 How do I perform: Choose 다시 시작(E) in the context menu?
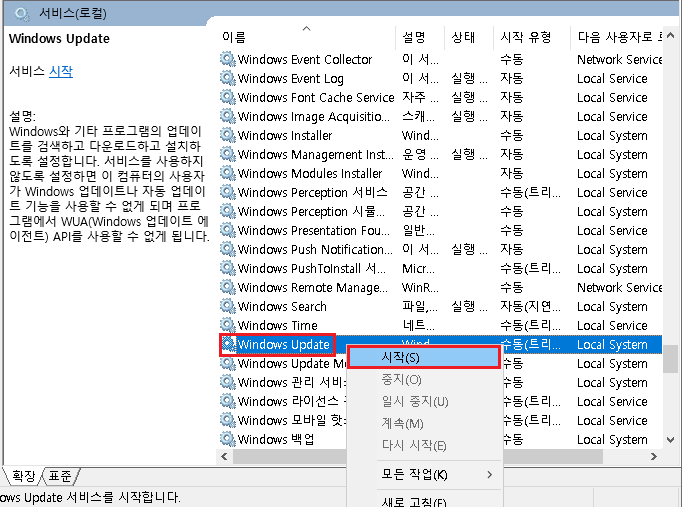tap(424, 445)
